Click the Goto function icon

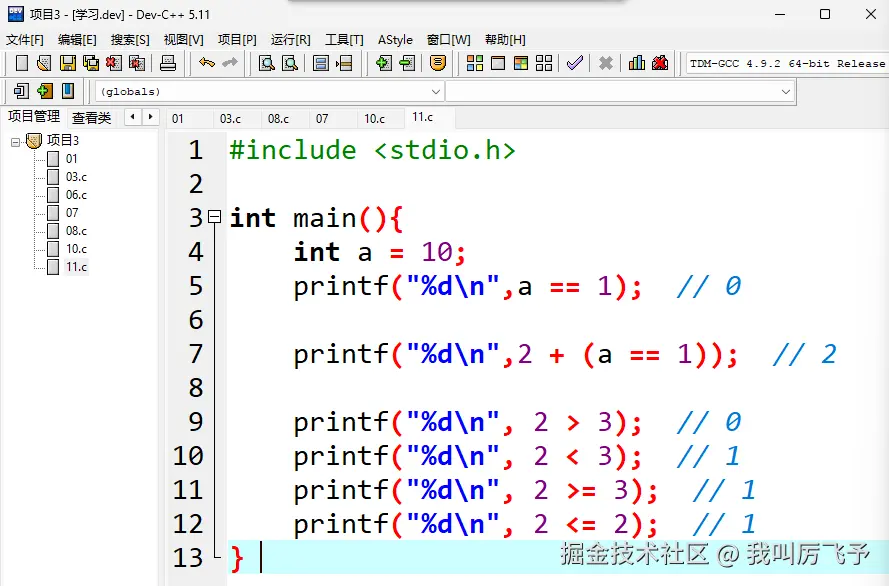pos(321,63)
